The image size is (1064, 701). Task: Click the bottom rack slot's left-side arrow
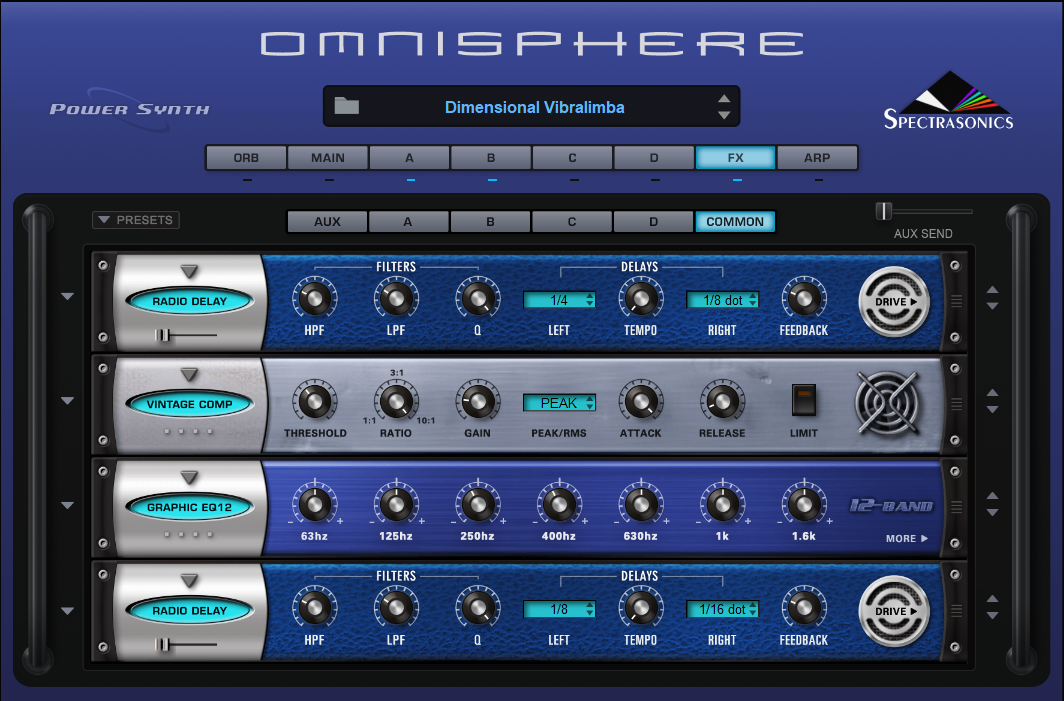point(67,611)
